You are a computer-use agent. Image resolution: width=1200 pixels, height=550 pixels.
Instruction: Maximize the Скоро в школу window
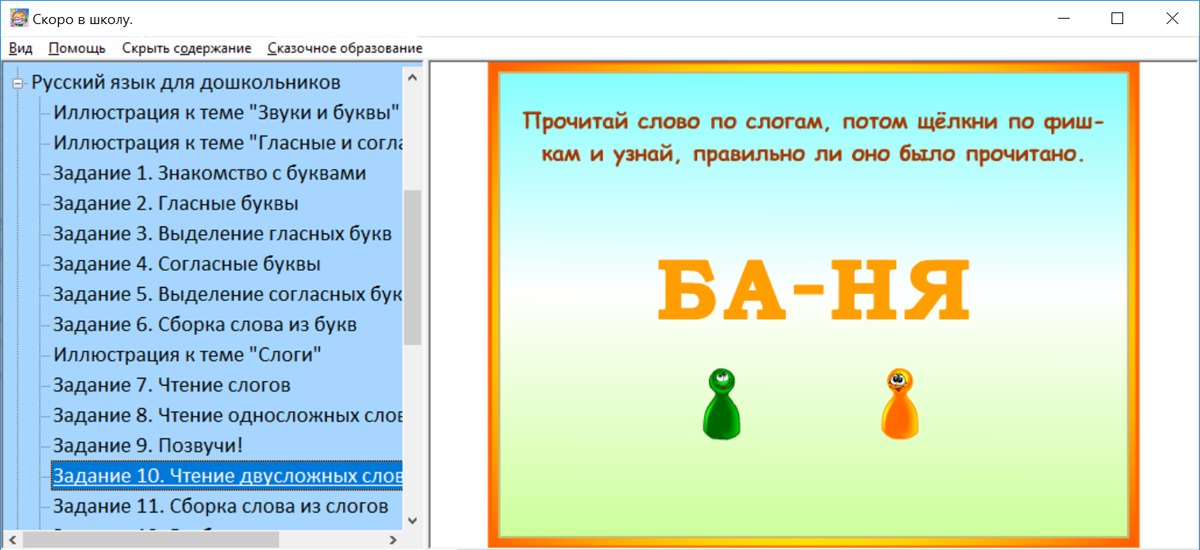pyautogui.click(x=1117, y=19)
